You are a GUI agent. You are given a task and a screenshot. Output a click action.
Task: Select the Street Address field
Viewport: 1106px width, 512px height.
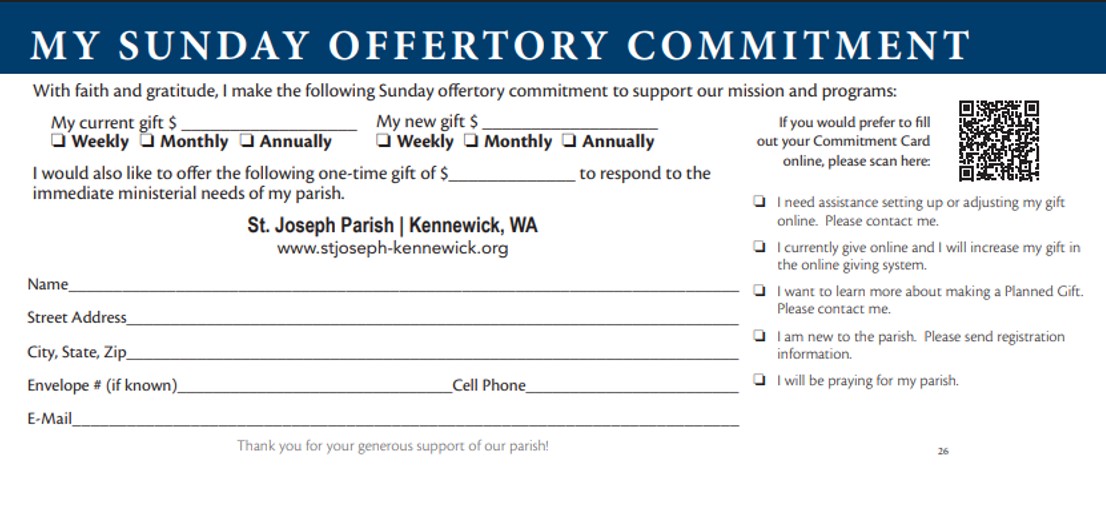click(432, 319)
